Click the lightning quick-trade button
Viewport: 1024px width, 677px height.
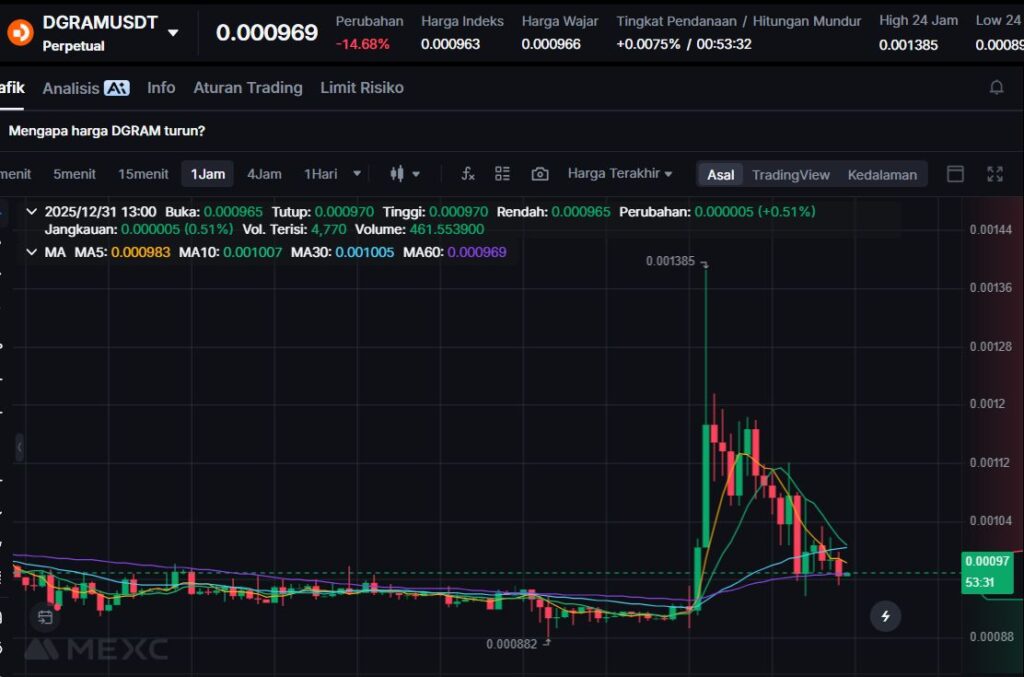point(885,616)
